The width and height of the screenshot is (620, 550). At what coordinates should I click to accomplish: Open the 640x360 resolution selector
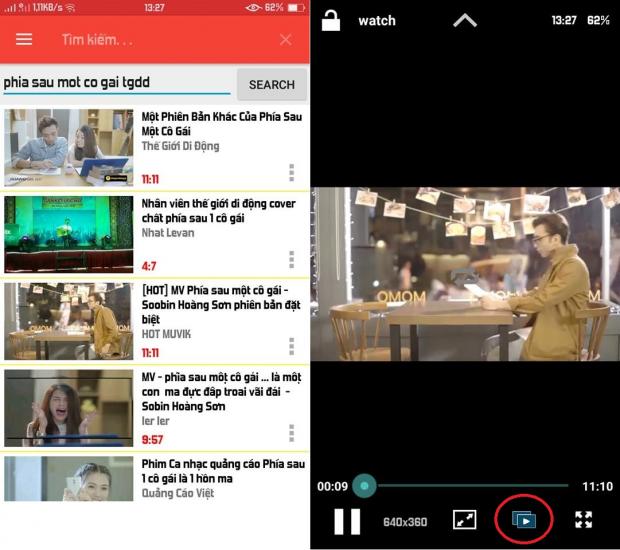(405, 521)
